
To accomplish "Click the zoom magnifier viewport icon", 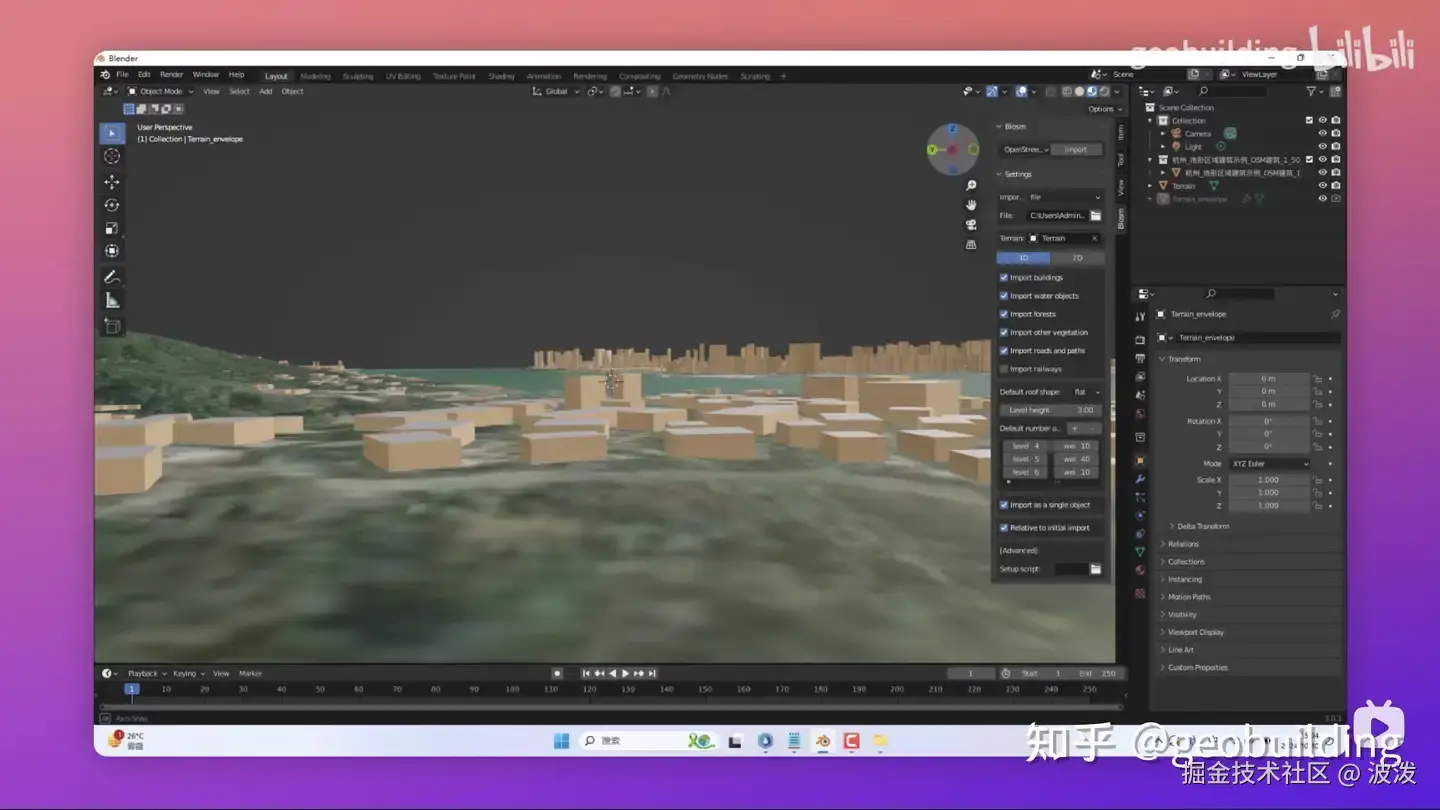I will [970, 186].
